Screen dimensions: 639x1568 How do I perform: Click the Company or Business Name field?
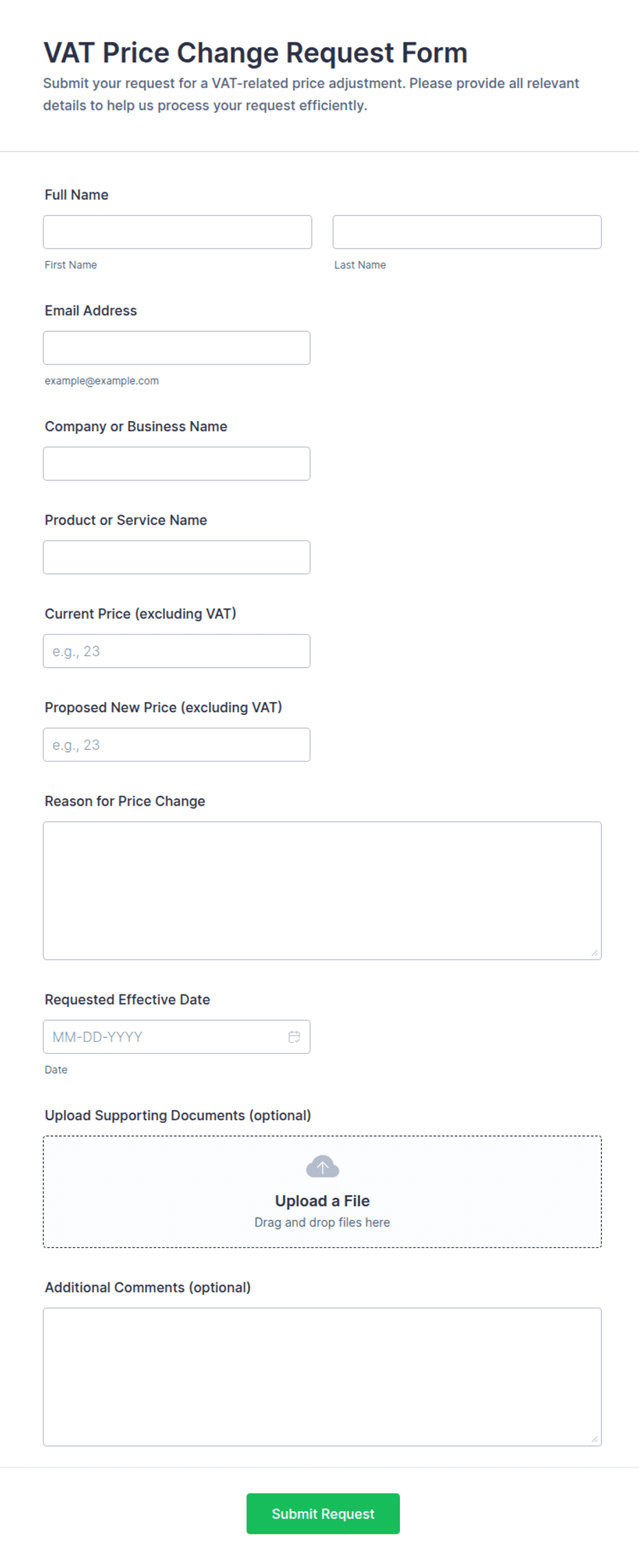click(177, 464)
